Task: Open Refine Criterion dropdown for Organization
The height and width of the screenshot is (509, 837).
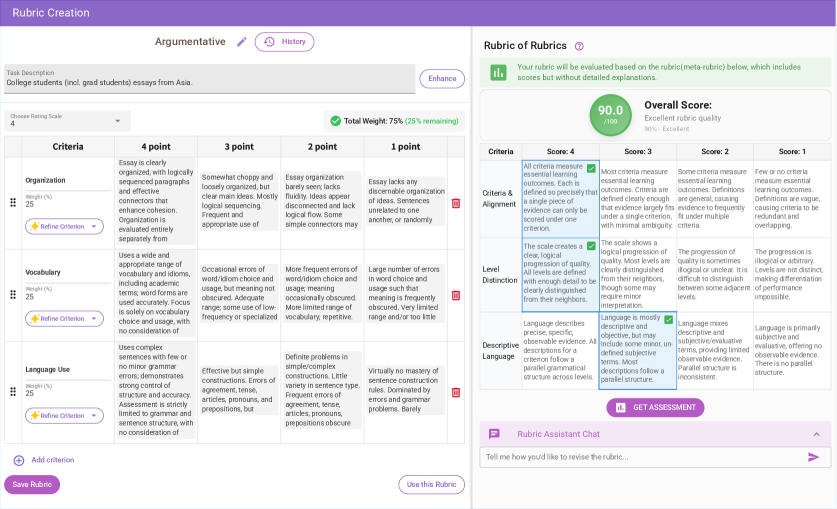Action: pos(64,226)
